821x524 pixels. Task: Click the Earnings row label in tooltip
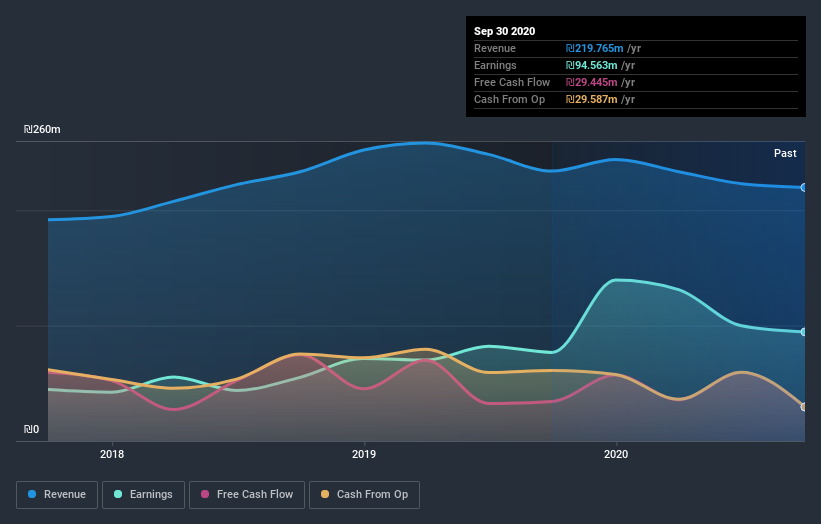click(495, 65)
